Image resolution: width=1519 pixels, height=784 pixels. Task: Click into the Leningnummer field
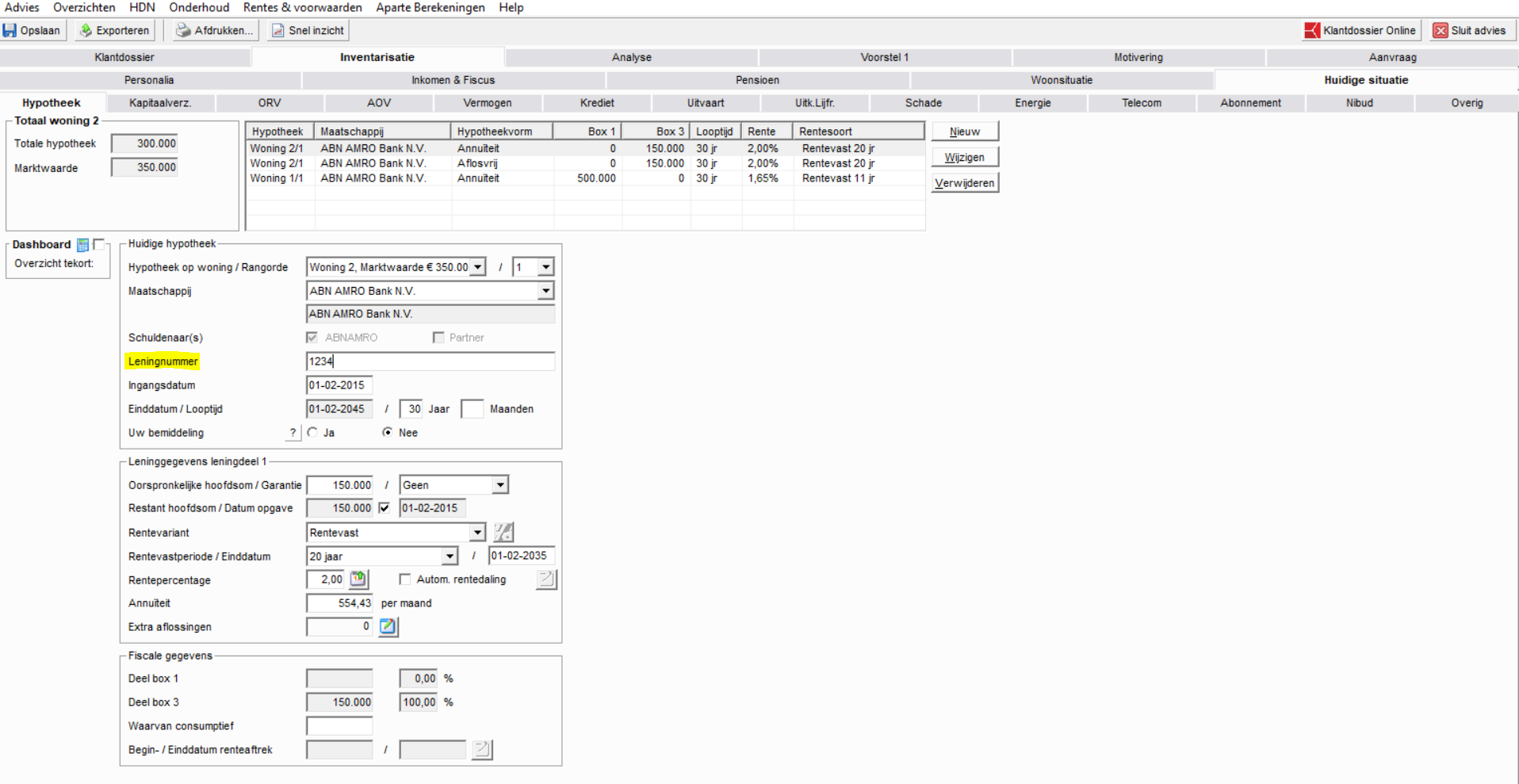click(430, 361)
